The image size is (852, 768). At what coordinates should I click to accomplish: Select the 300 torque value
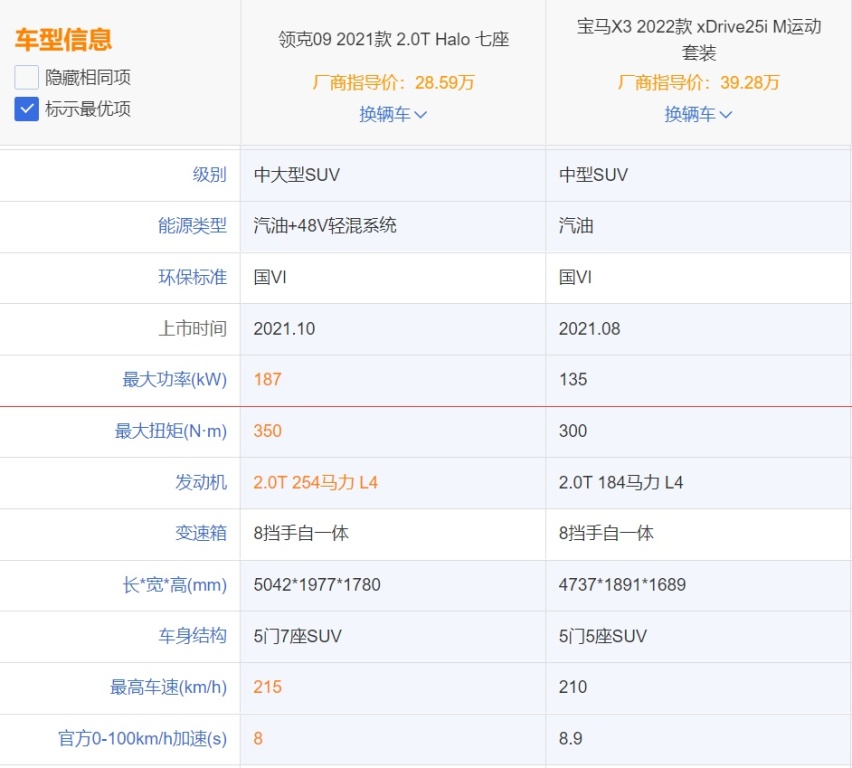pos(573,431)
